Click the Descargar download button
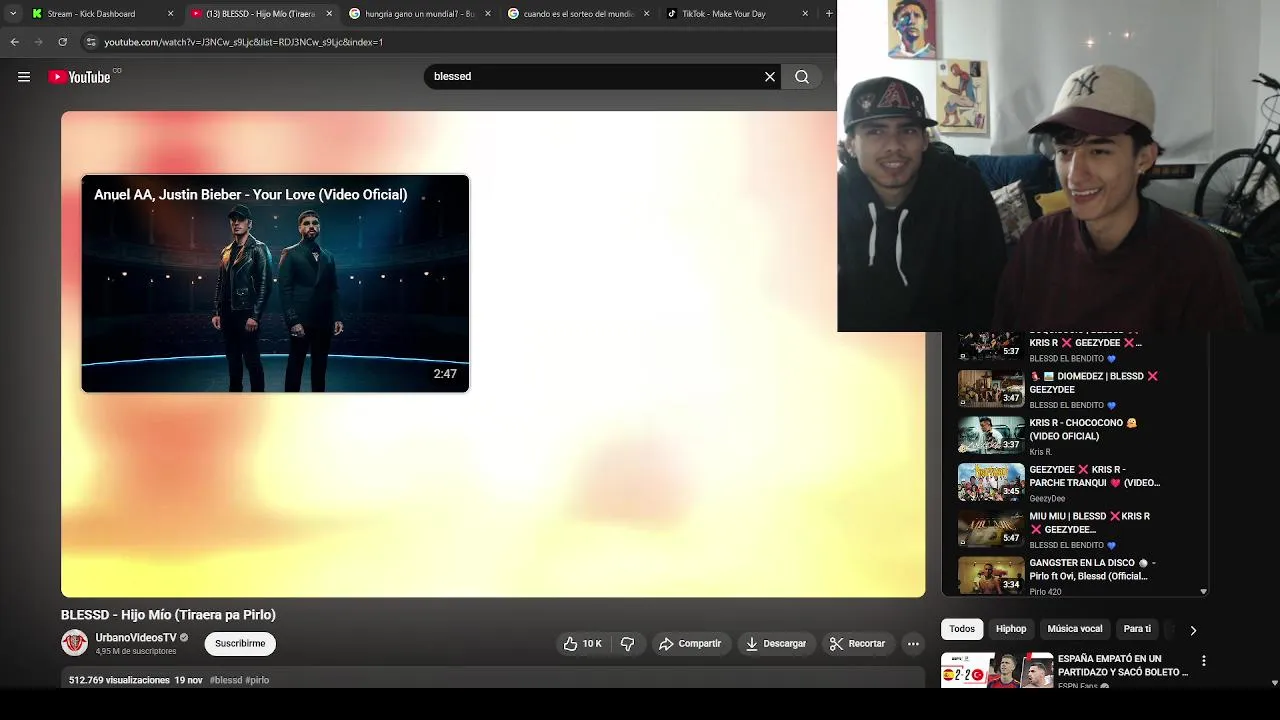The width and height of the screenshot is (1280, 720). 776,644
